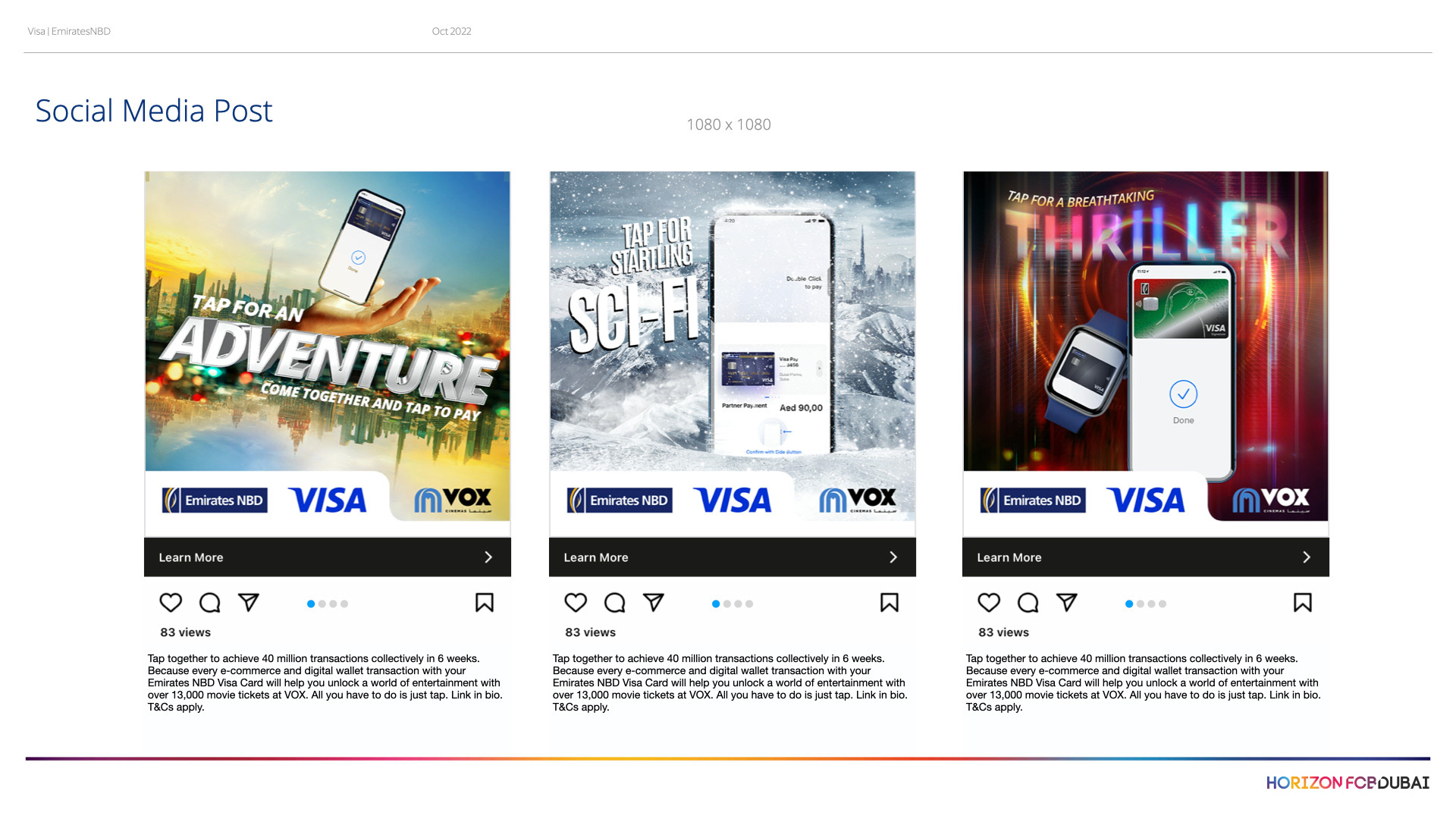Open the Thriller ad image thumbnail
The width and height of the screenshot is (1456, 819).
[x=1146, y=346]
